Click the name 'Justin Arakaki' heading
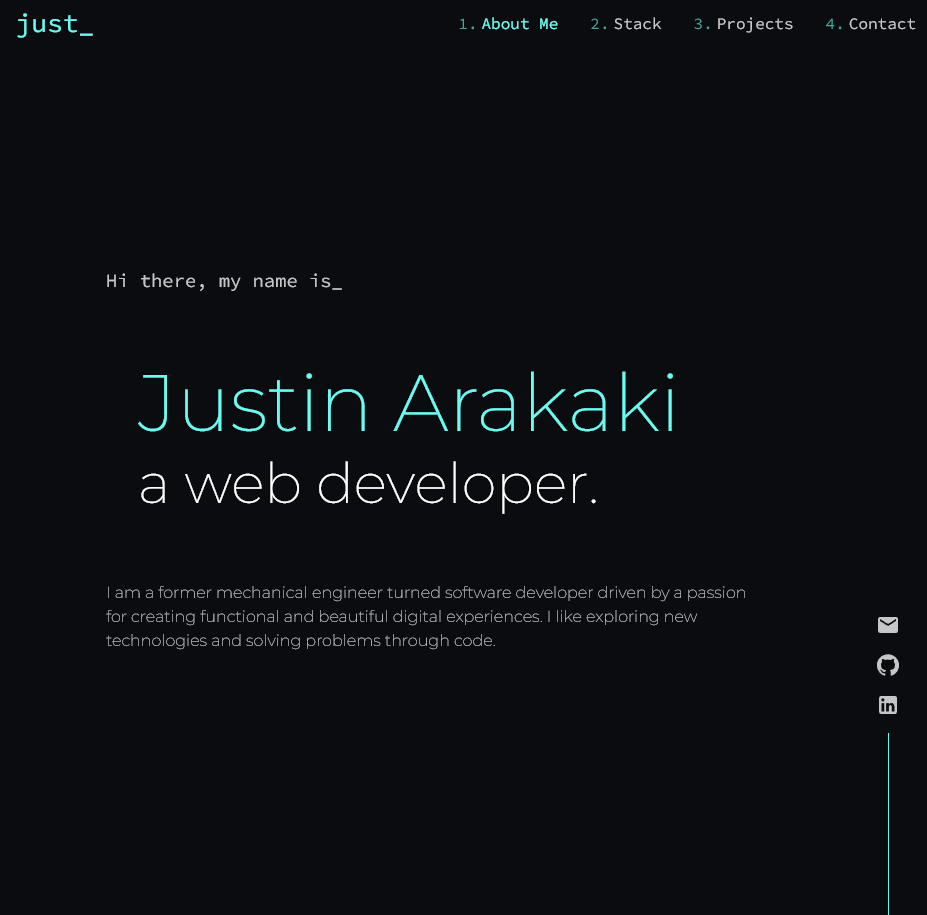The image size is (927, 915). coord(408,404)
